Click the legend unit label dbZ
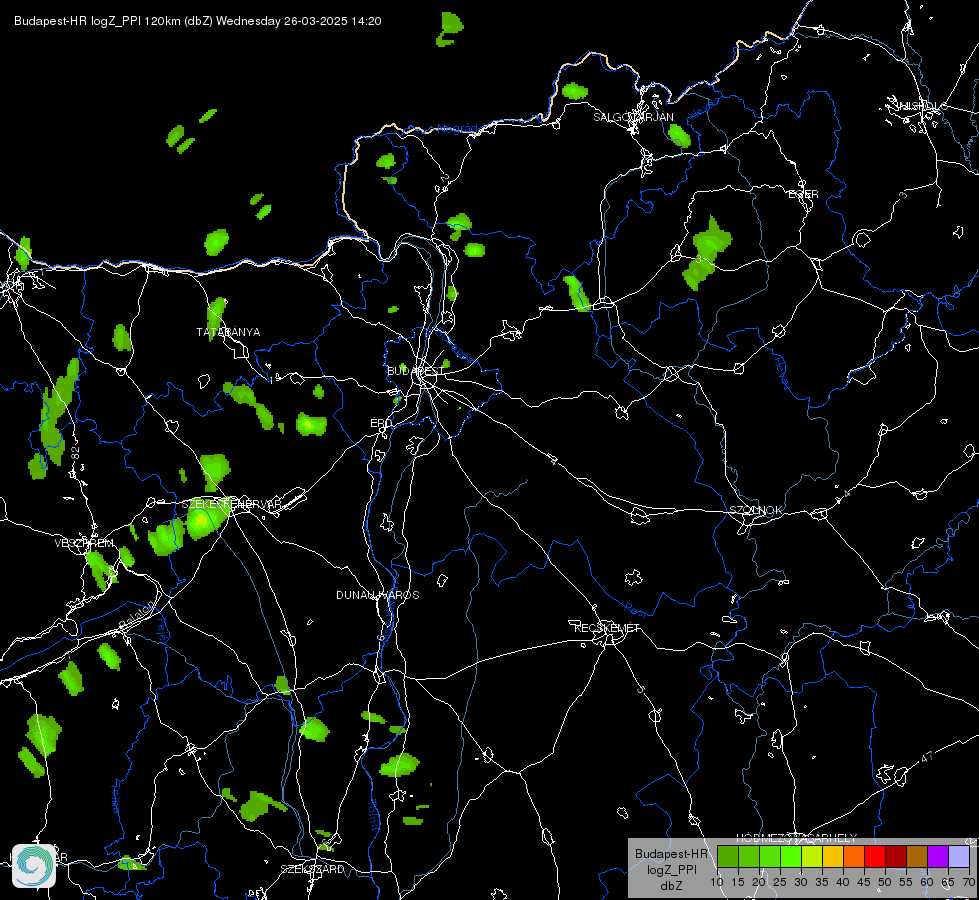Viewport: 979px width, 900px height. 671,886
